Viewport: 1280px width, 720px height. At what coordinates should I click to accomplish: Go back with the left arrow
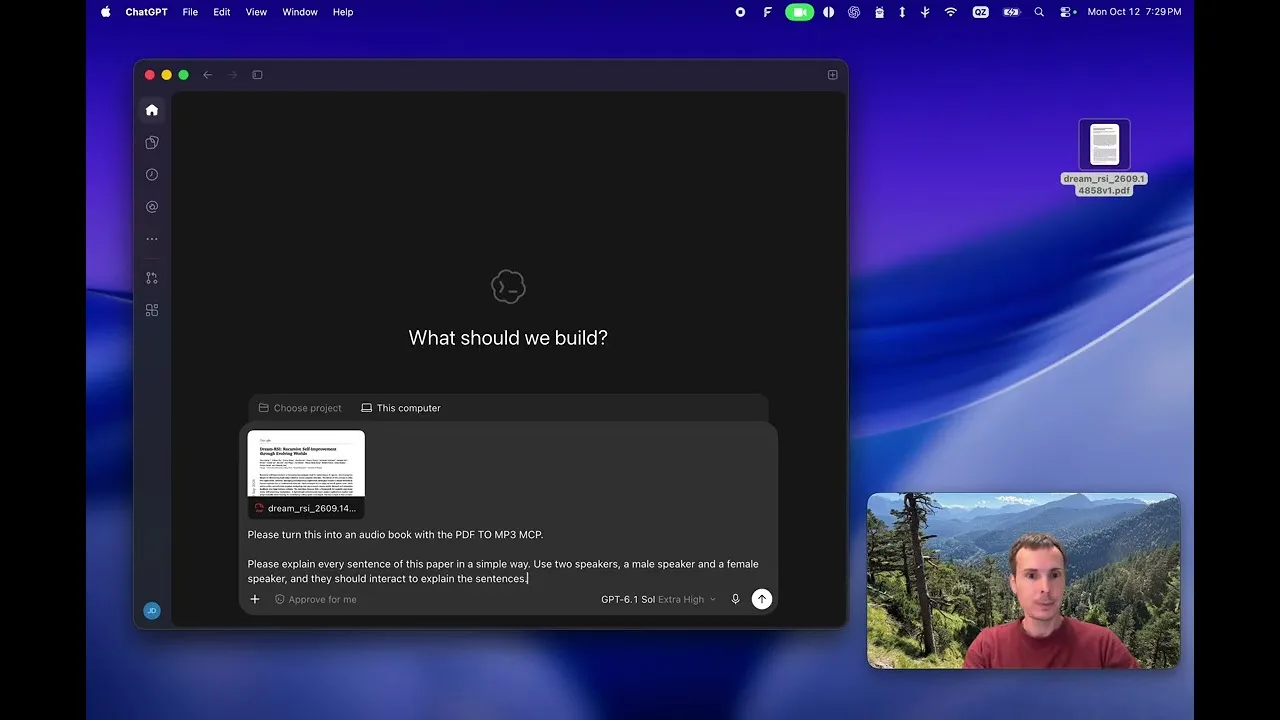(207, 75)
